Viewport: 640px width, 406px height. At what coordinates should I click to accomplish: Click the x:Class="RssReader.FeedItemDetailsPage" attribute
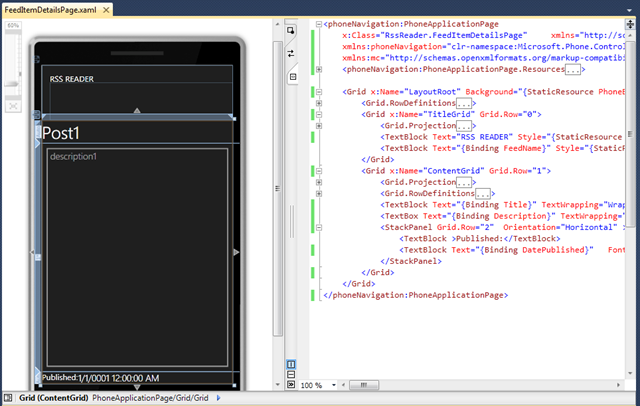(x=435, y=35)
